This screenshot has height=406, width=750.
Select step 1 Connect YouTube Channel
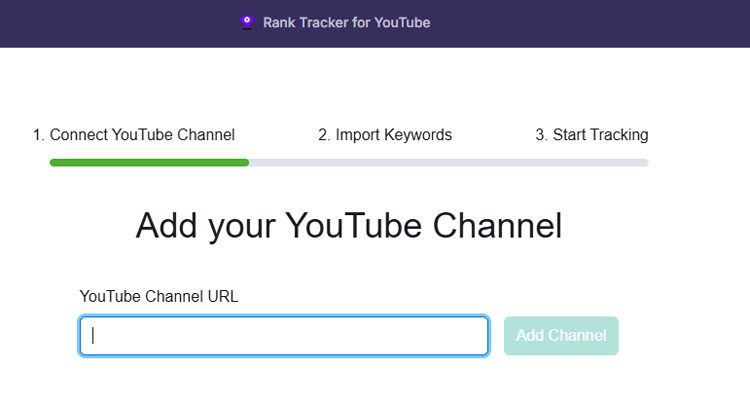tap(134, 135)
